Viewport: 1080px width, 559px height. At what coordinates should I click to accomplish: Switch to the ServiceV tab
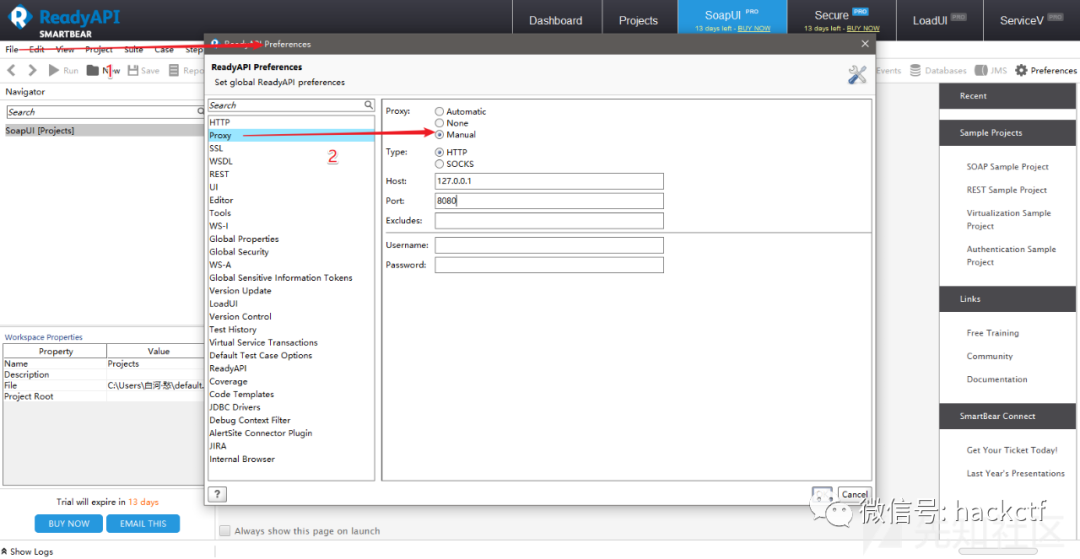1031,20
